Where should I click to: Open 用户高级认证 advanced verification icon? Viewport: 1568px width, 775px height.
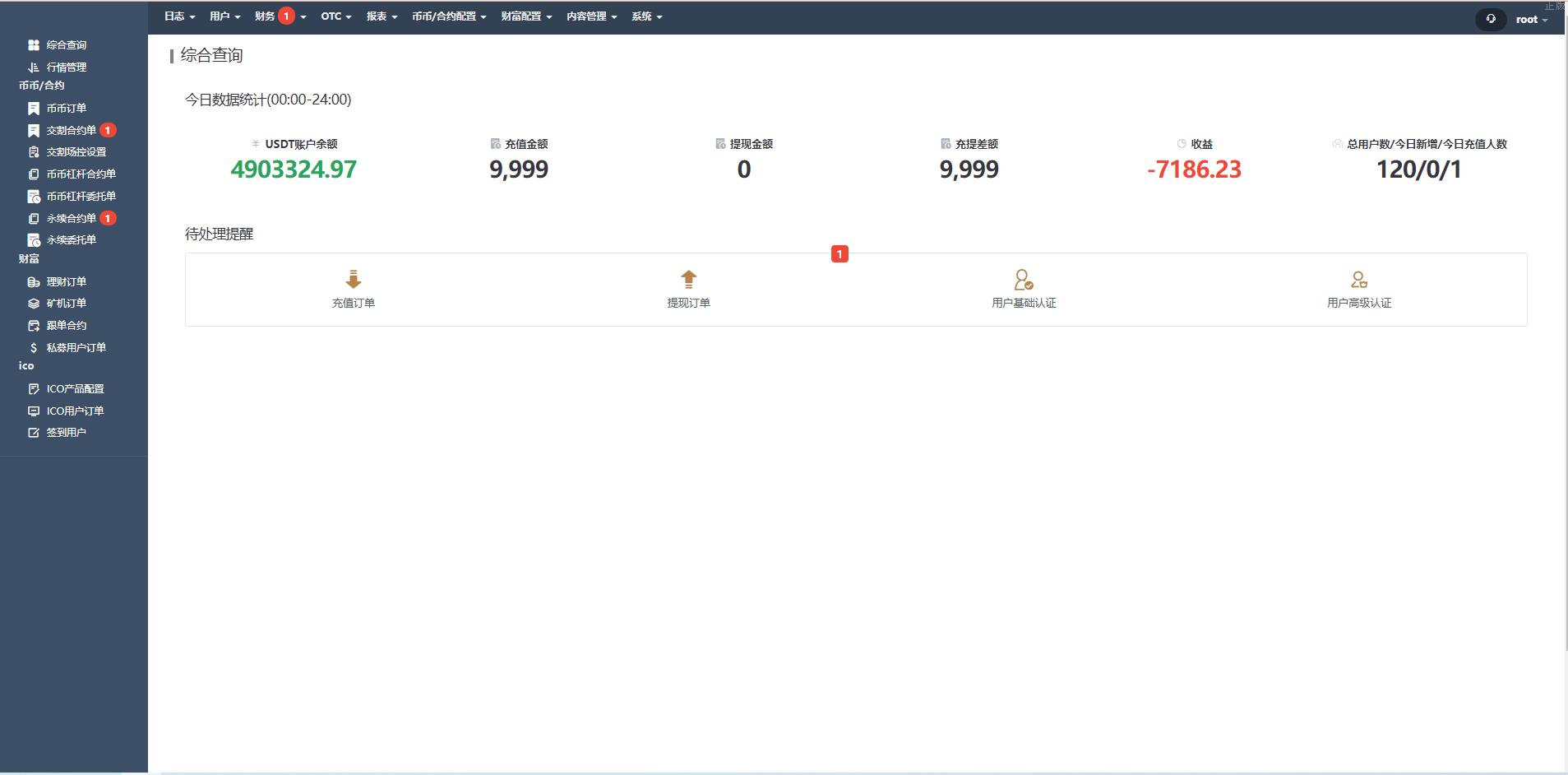(x=1358, y=280)
